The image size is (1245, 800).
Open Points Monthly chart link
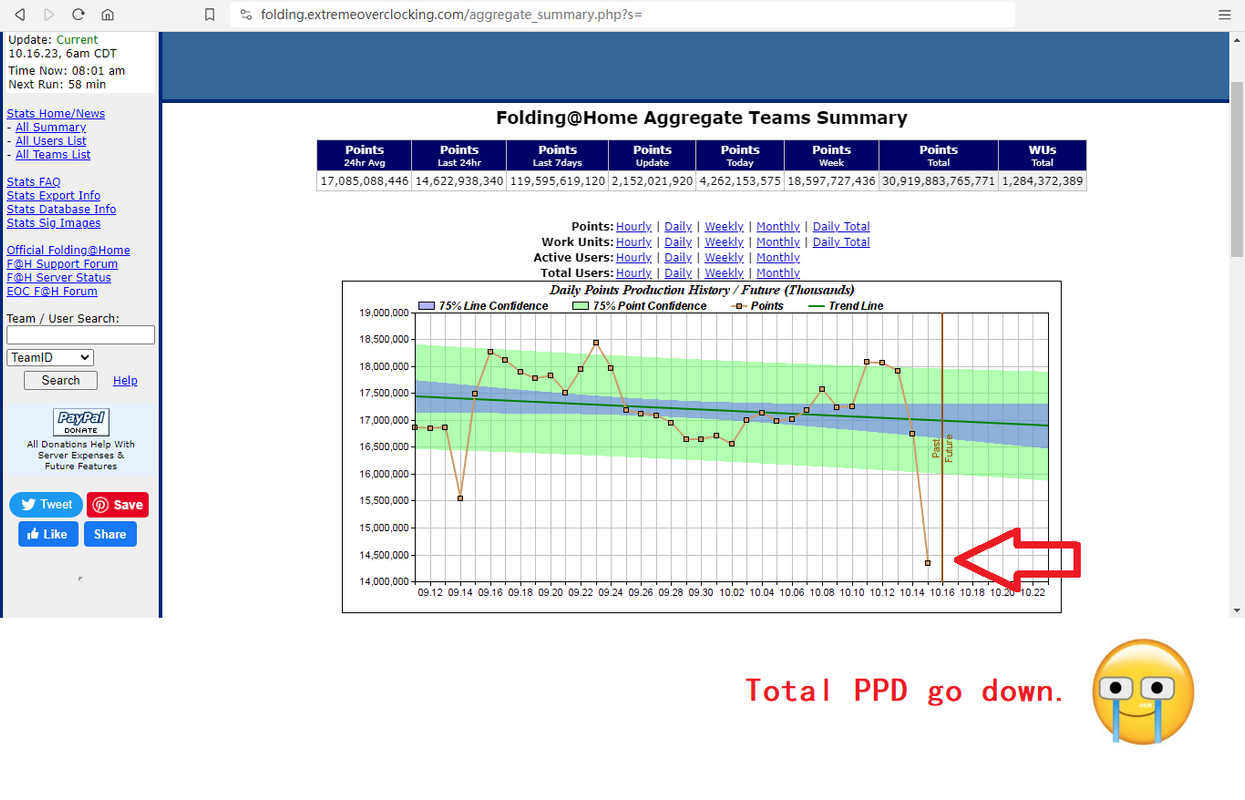[x=778, y=227]
